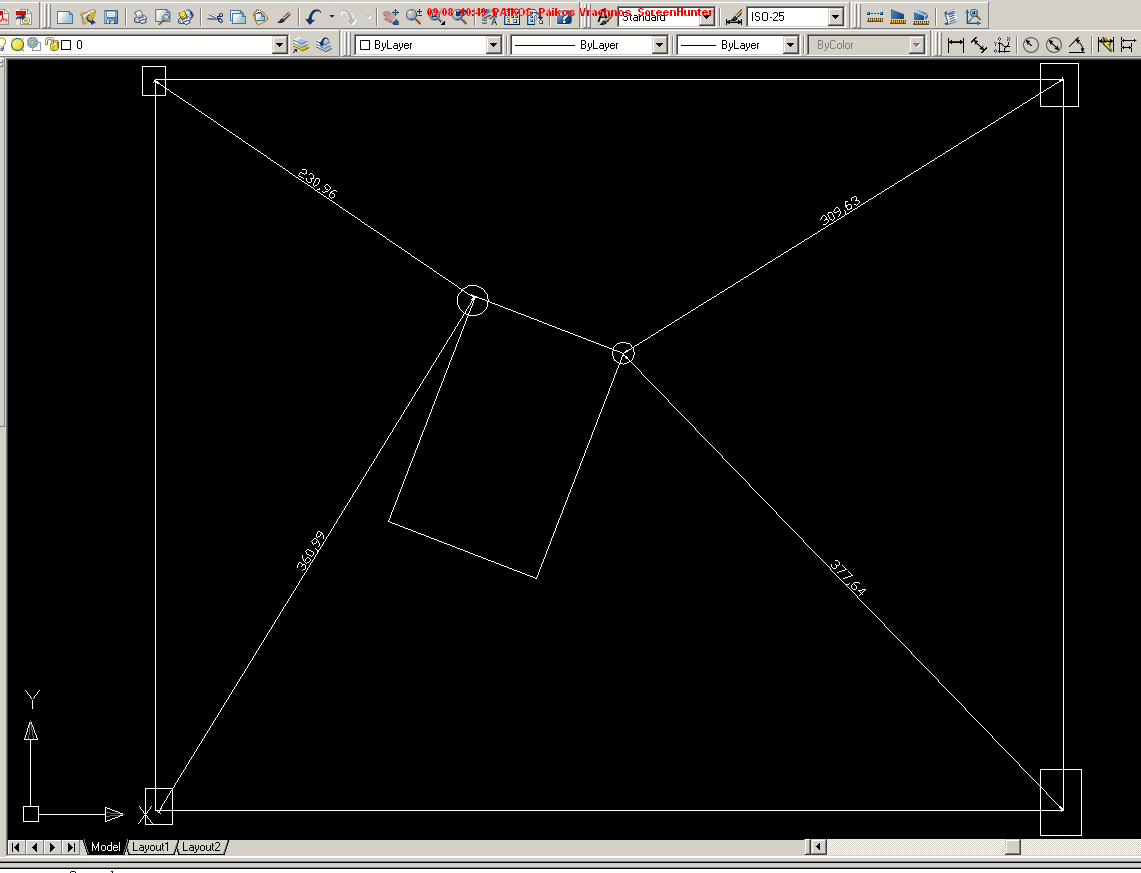Toggle the layer on/off lightbulb icon

point(4,45)
